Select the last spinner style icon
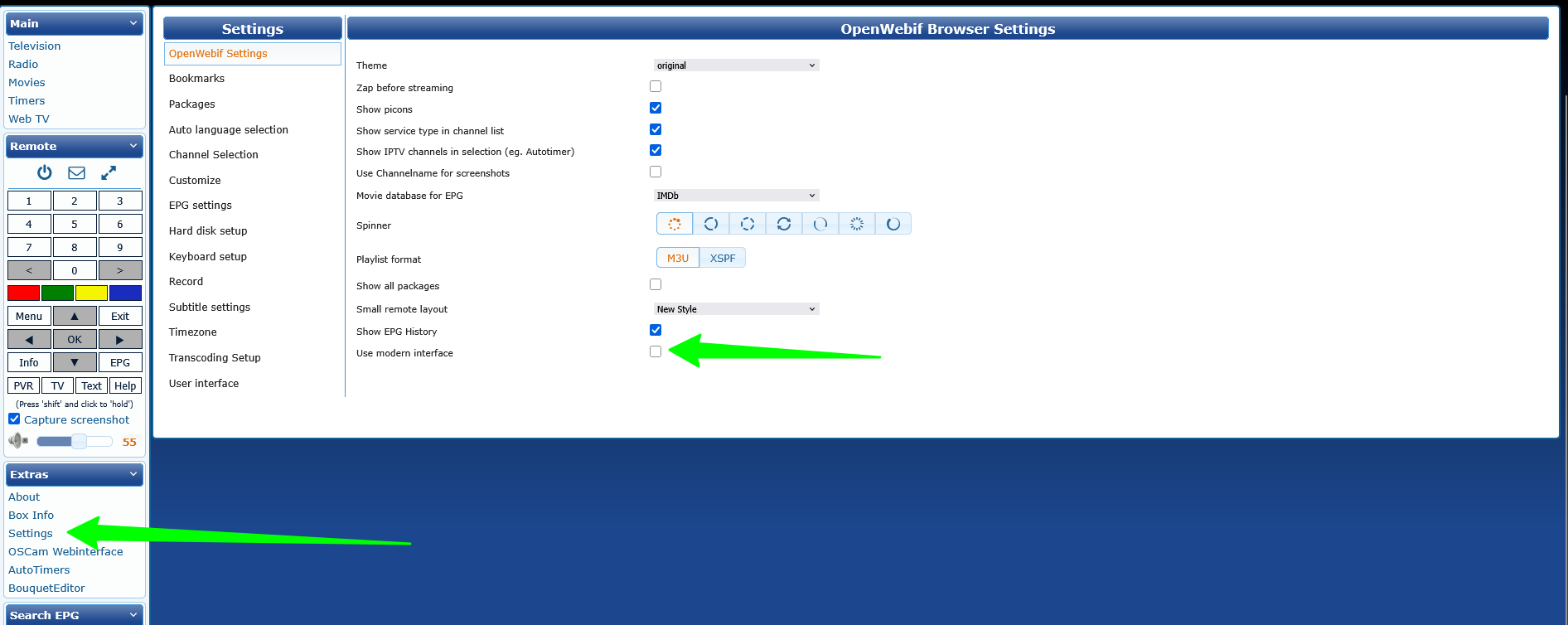The height and width of the screenshot is (625, 1568). [x=893, y=224]
